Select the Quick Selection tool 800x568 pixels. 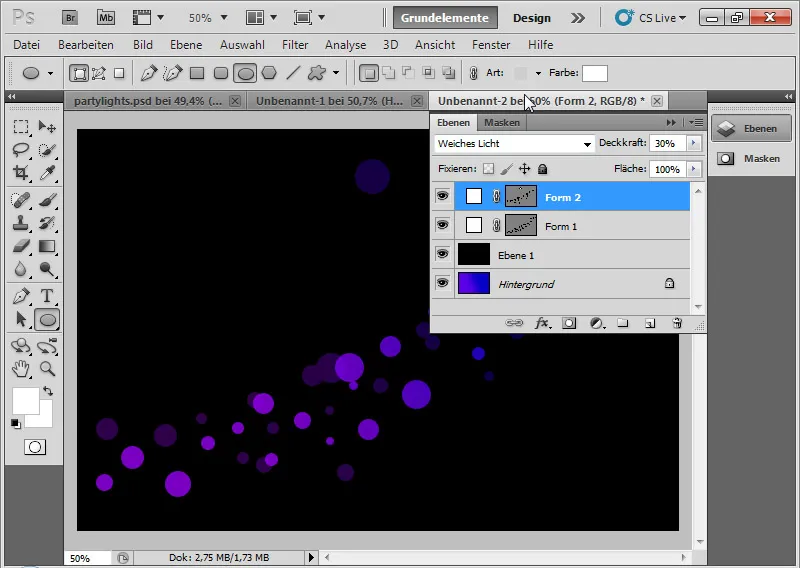pos(47,150)
